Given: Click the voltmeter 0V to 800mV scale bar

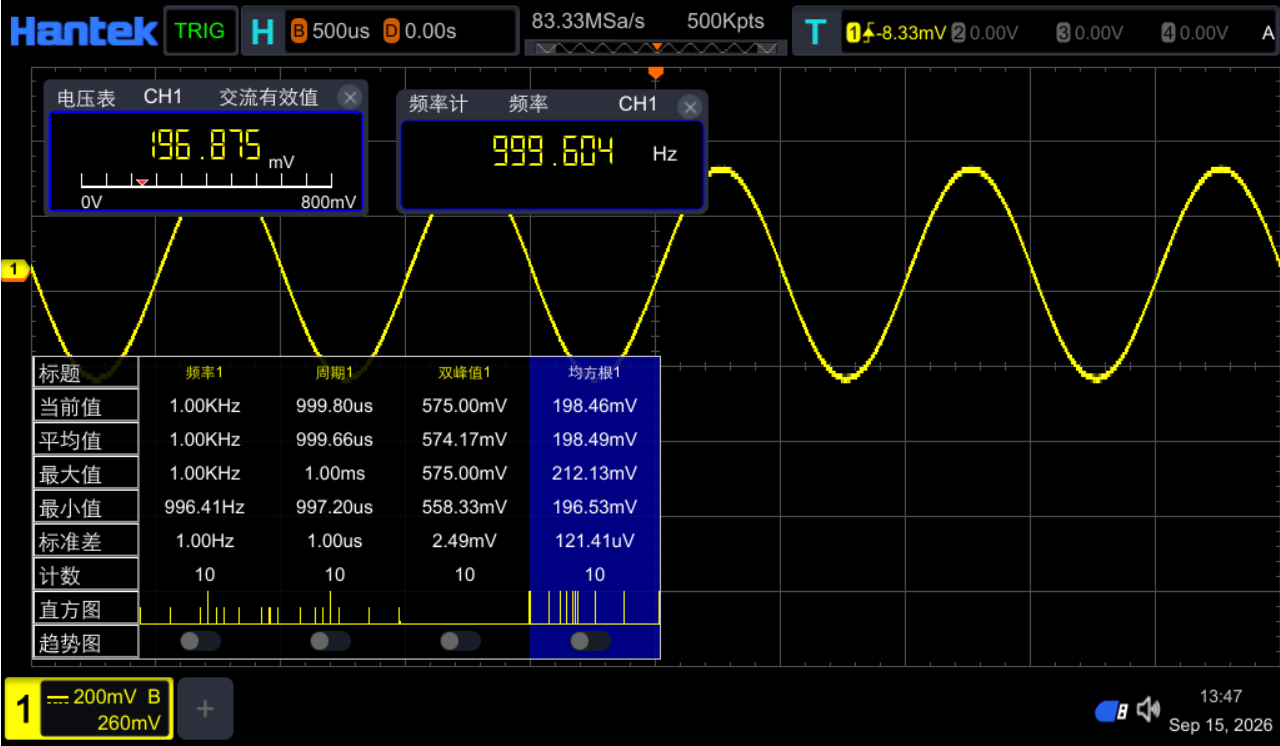Looking at the screenshot, I should click(206, 181).
